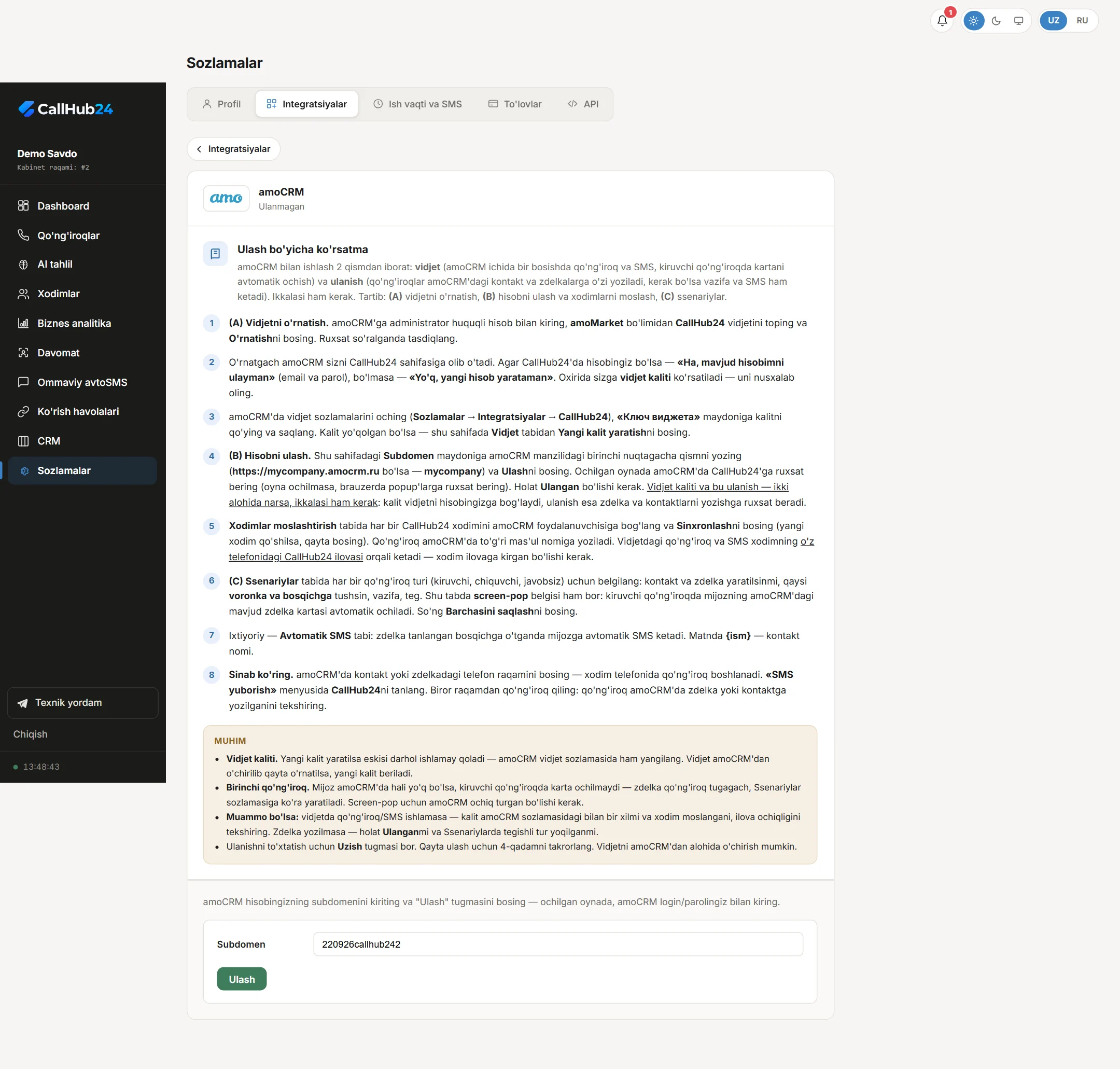Open Sozlamalar in sidebar

click(82, 470)
